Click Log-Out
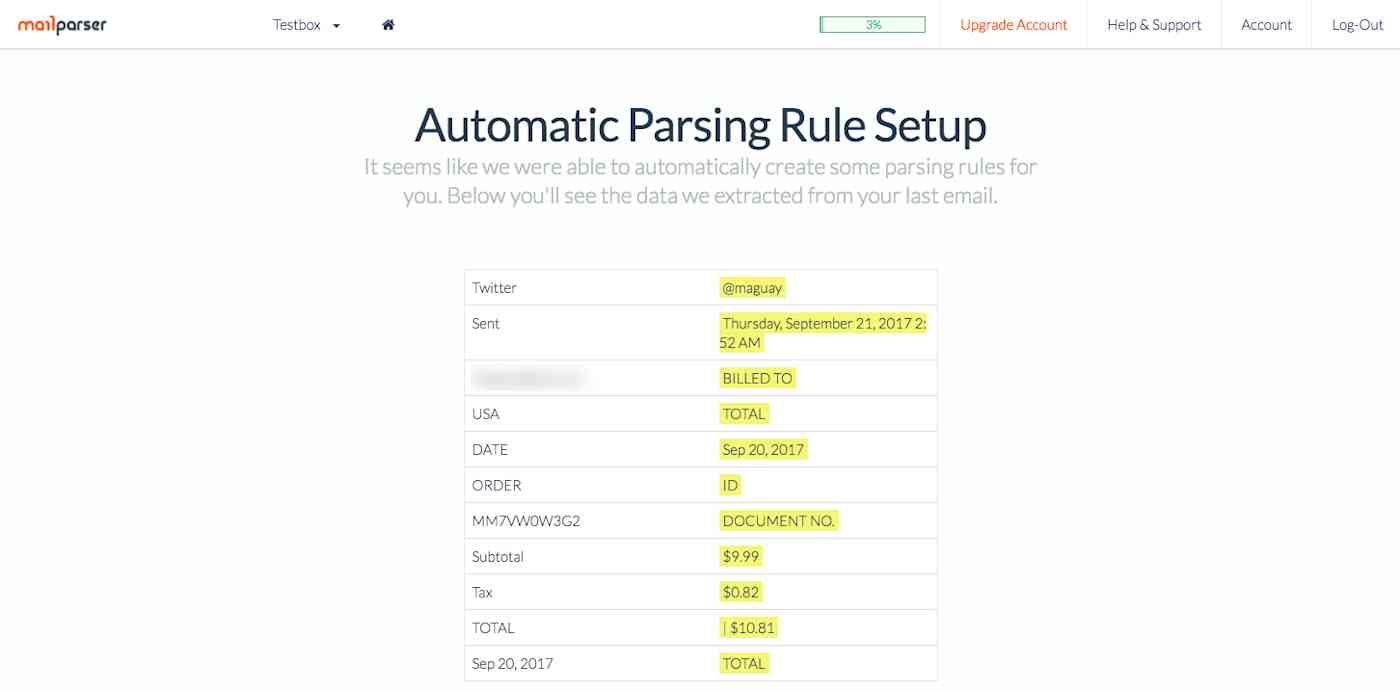 click(x=1356, y=24)
